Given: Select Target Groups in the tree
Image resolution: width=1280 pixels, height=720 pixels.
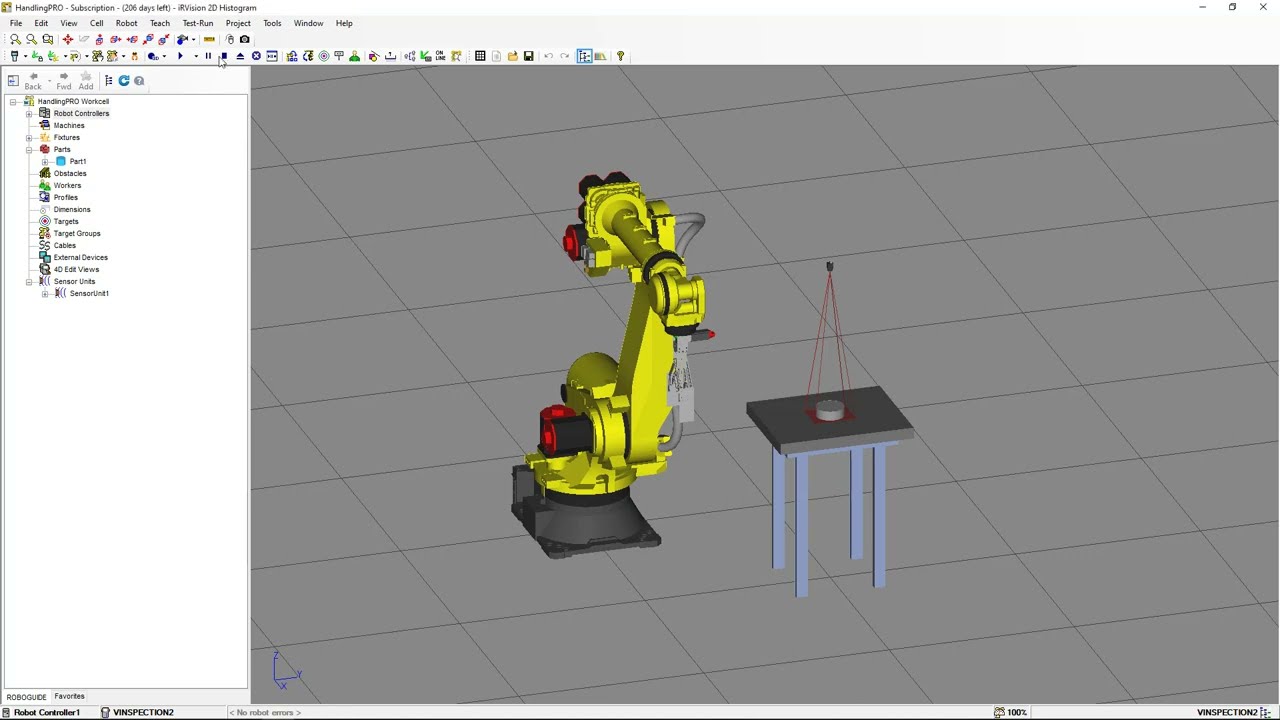Looking at the screenshot, I should tap(77, 233).
